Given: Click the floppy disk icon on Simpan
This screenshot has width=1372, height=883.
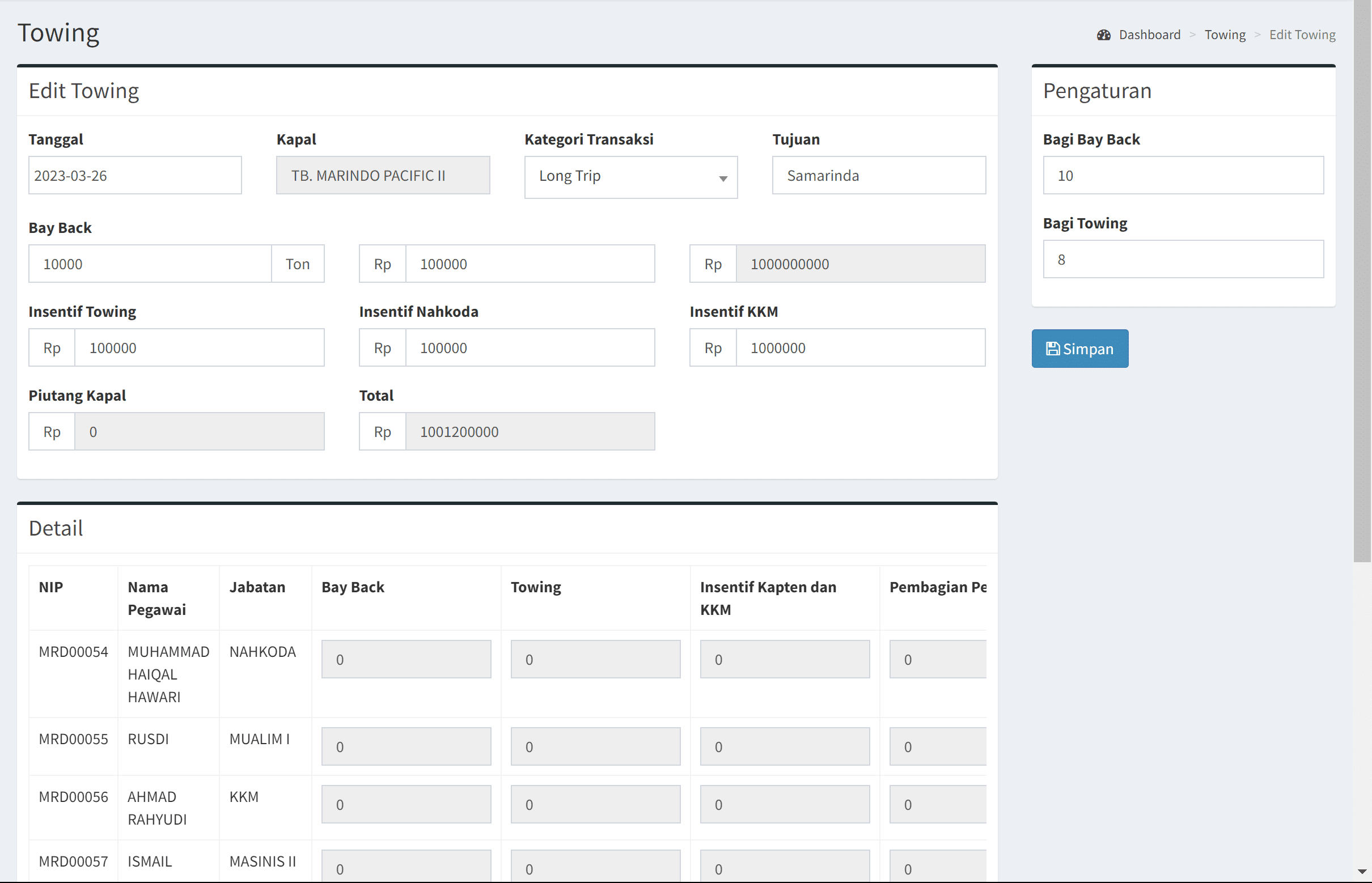Looking at the screenshot, I should [1052, 349].
